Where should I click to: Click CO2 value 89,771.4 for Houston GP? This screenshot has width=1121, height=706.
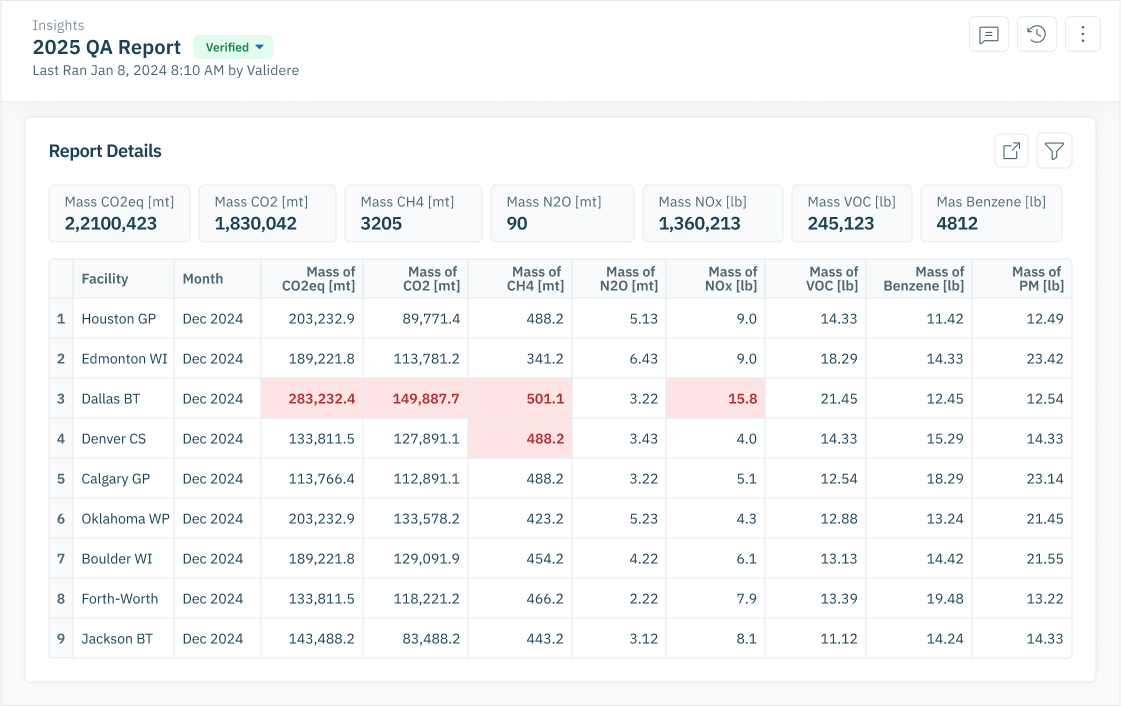click(x=431, y=319)
